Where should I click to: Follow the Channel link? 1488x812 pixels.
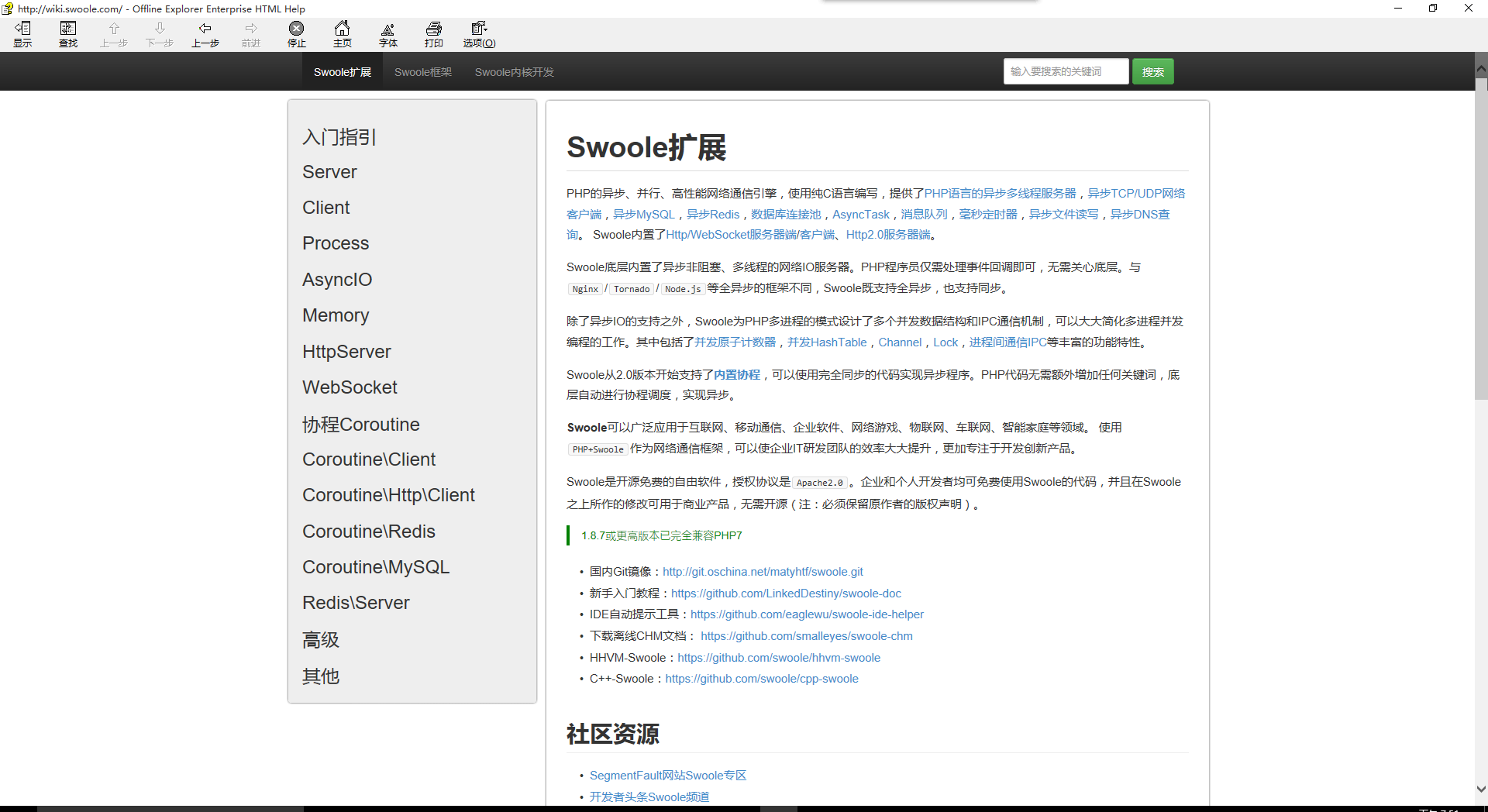900,342
